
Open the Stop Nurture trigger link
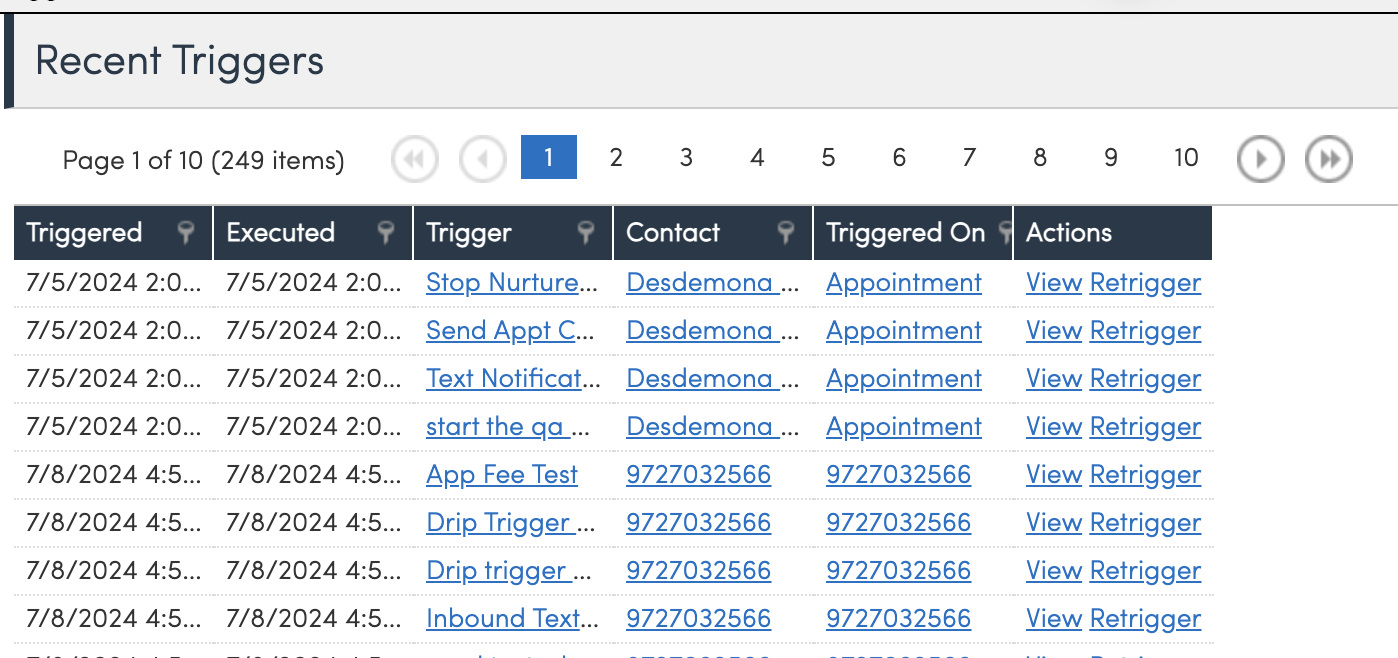(x=510, y=283)
